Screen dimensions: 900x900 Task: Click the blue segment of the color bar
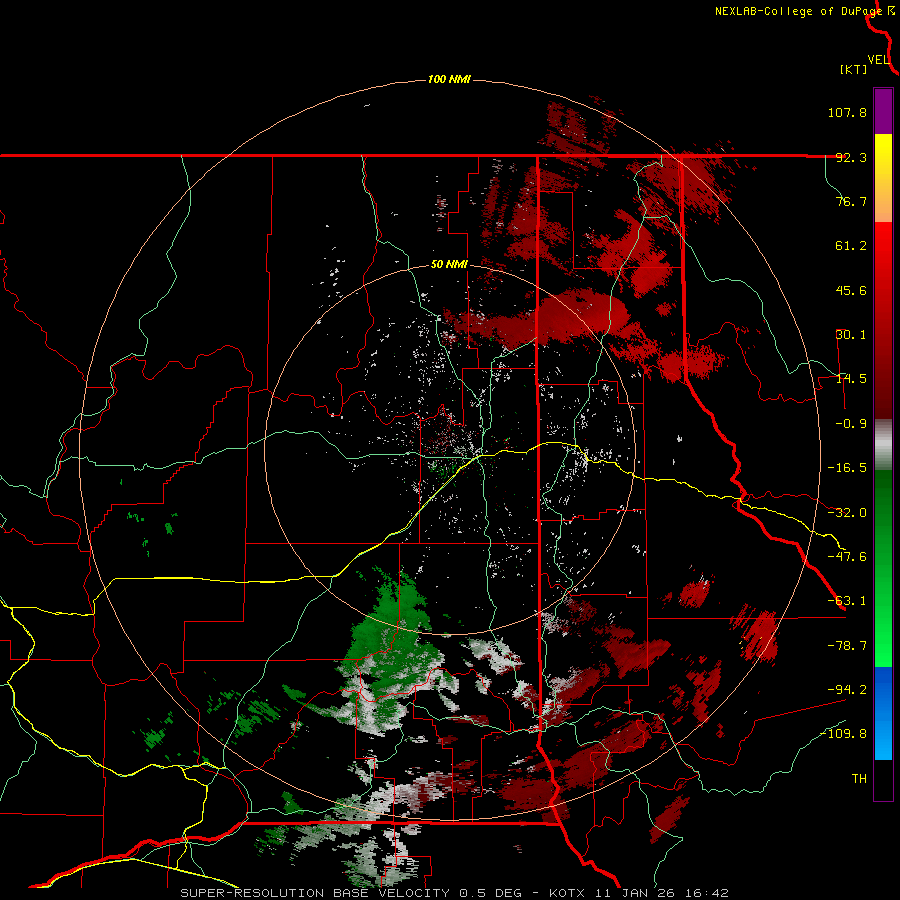coord(883,713)
